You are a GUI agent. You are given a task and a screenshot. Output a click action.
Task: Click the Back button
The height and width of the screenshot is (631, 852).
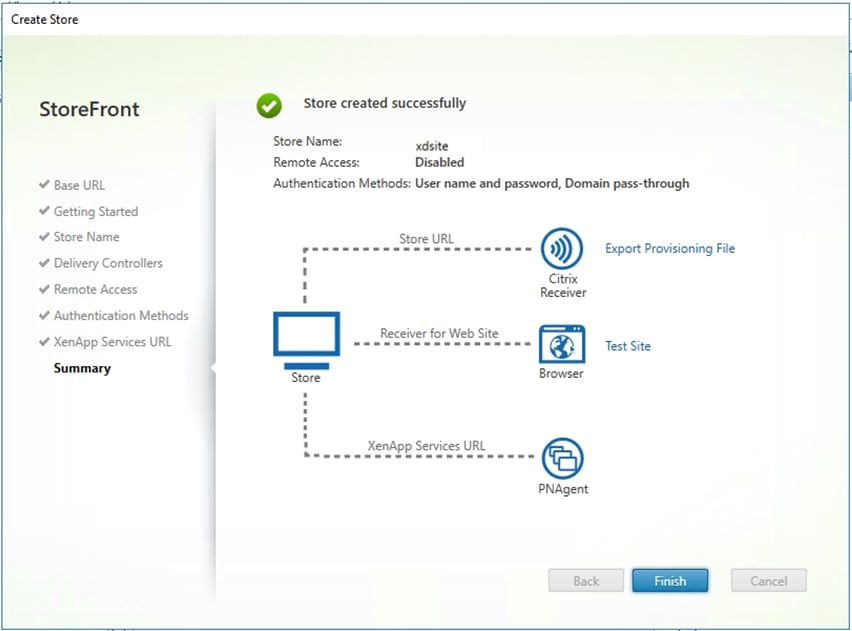pyautogui.click(x=586, y=580)
